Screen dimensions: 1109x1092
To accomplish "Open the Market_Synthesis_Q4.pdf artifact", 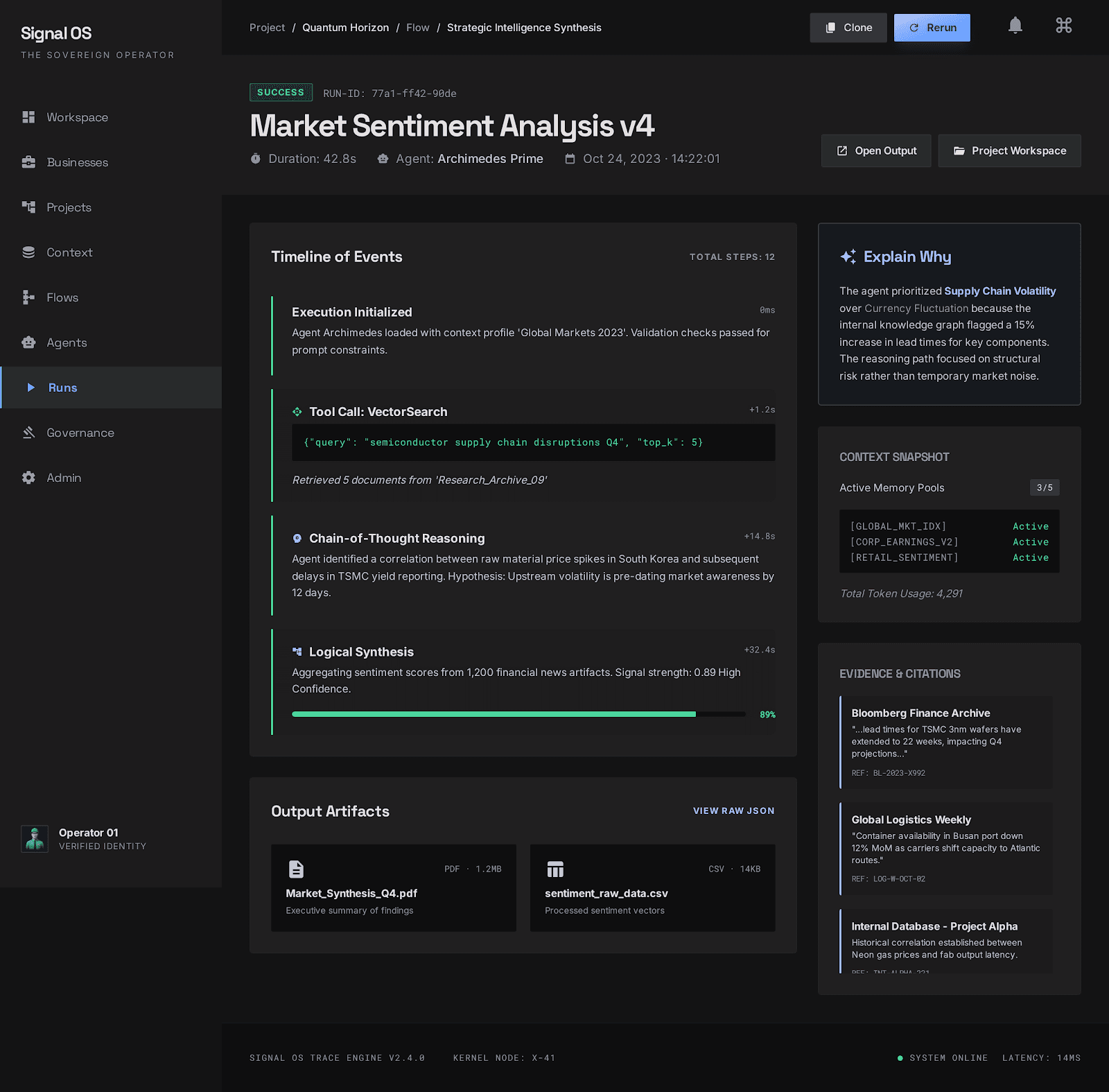I will (x=394, y=887).
